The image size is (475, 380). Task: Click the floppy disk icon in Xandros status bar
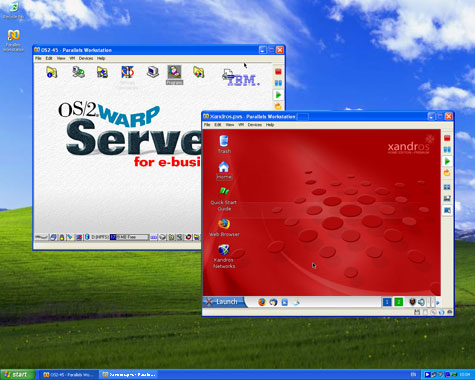[x=417, y=312]
